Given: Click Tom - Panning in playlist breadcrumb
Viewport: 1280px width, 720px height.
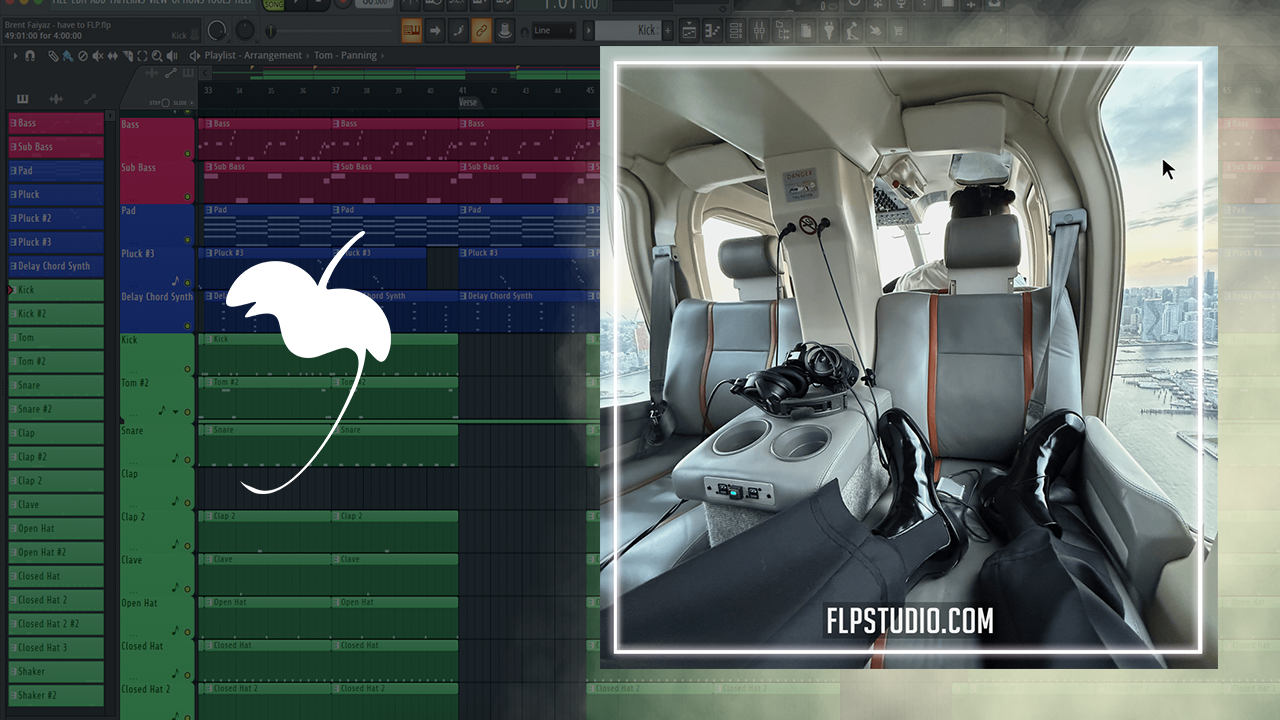Looking at the screenshot, I should pyautogui.click(x=345, y=56).
